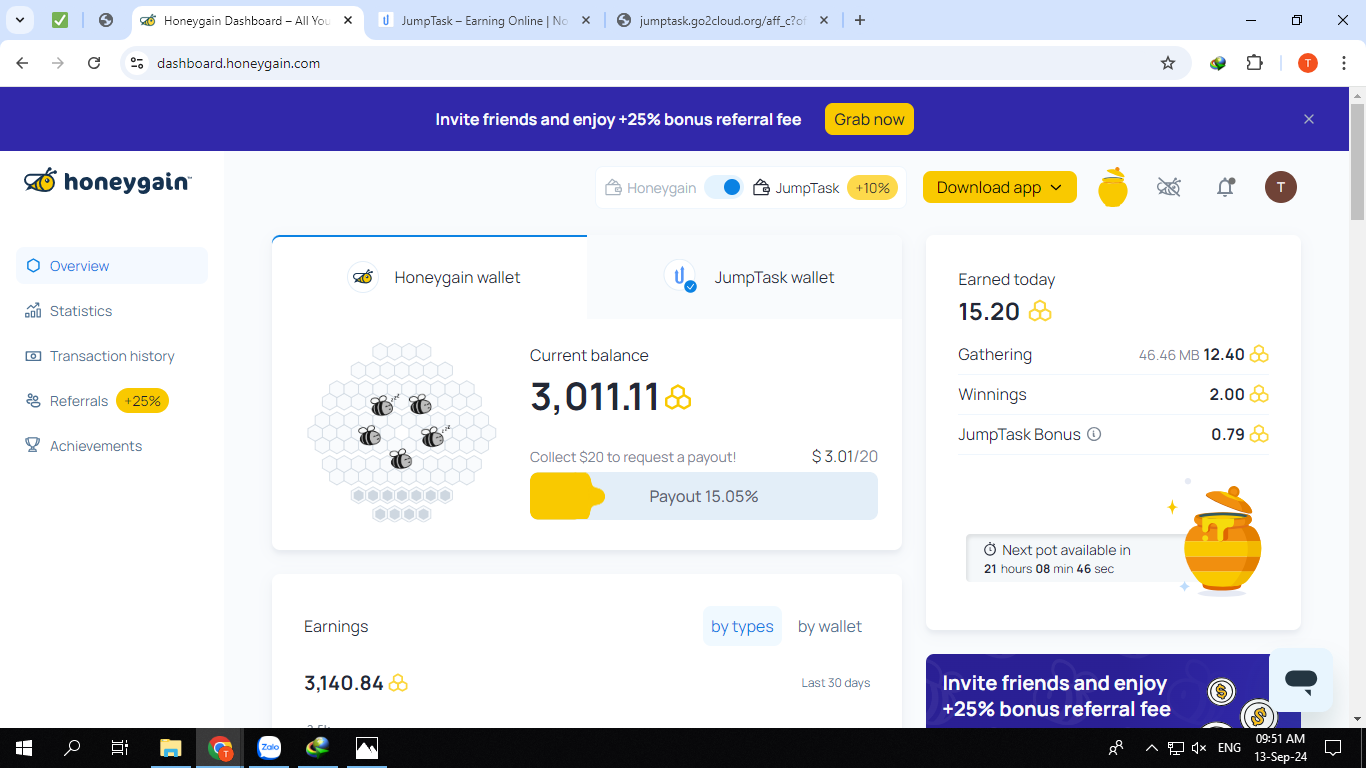This screenshot has height=768, width=1366.
Task: Open a new browser tab
Action: click(860, 20)
